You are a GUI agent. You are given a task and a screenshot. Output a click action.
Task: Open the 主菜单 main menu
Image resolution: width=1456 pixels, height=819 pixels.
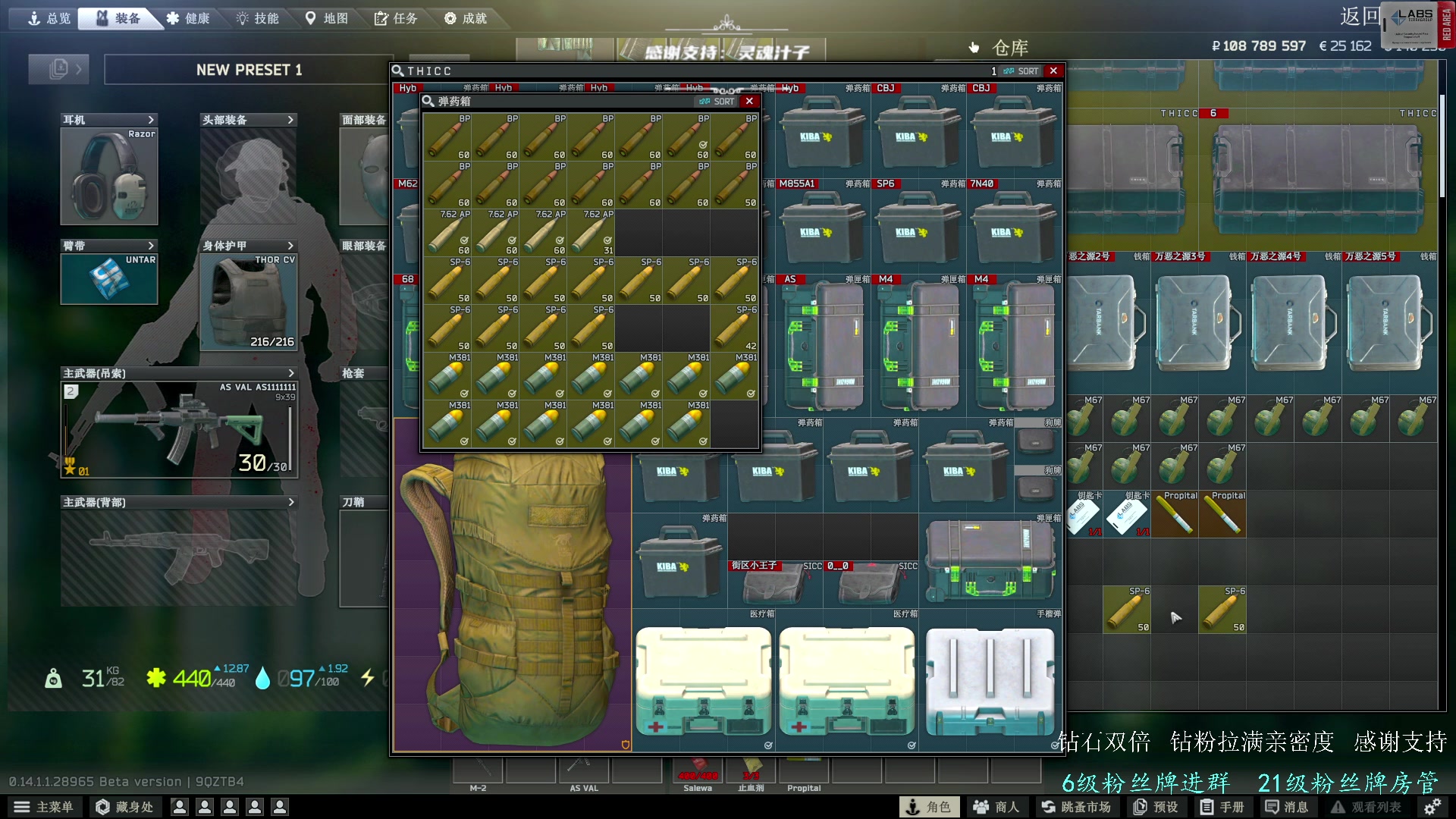[45, 807]
